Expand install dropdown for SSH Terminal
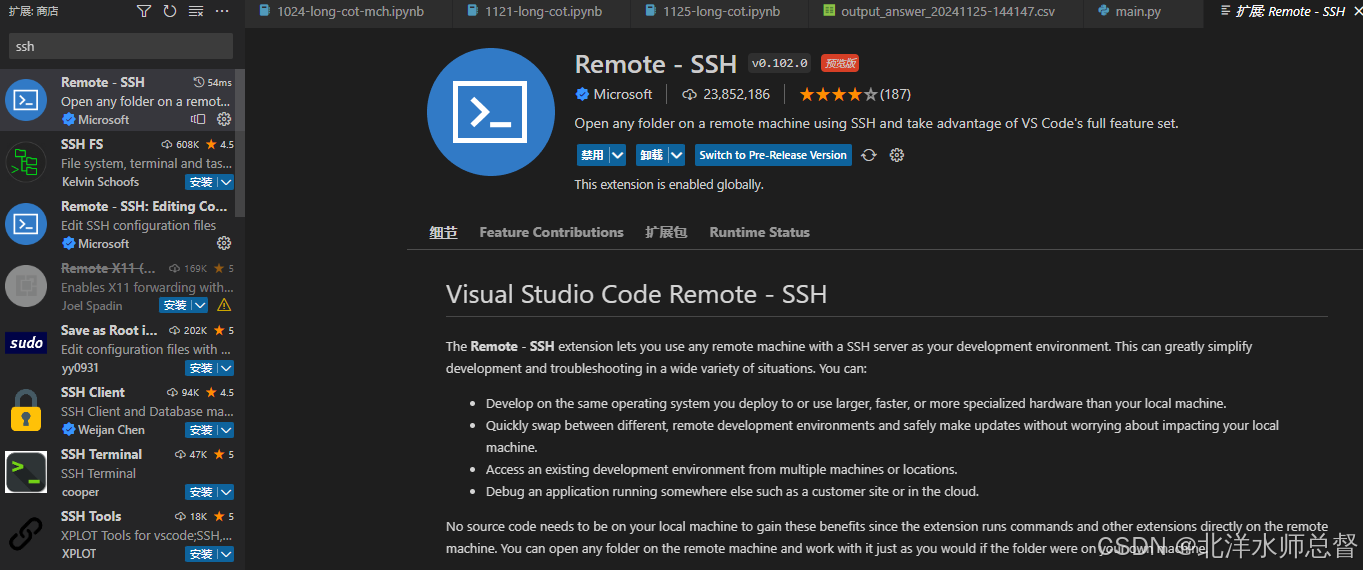The width and height of the screenshot is (1363, 570). click(x=226, y=492)
